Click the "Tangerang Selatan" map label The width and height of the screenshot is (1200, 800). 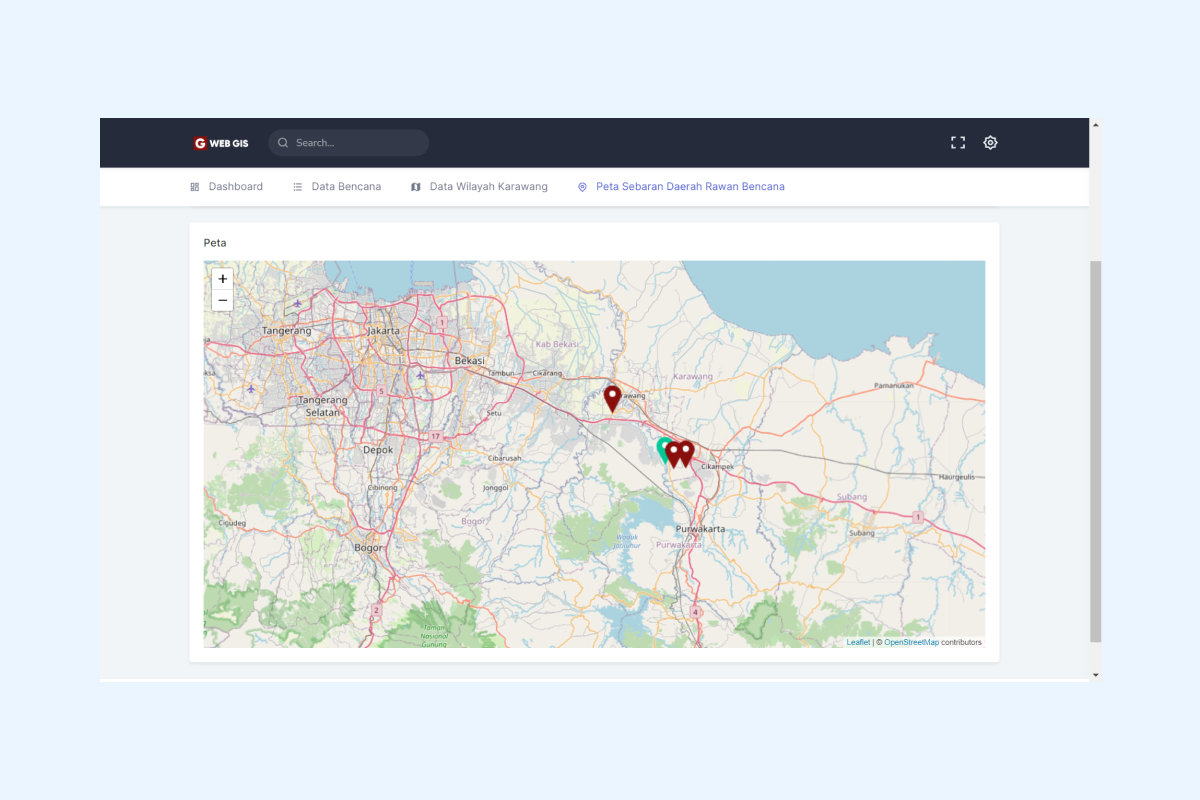[x=323, y=406]
